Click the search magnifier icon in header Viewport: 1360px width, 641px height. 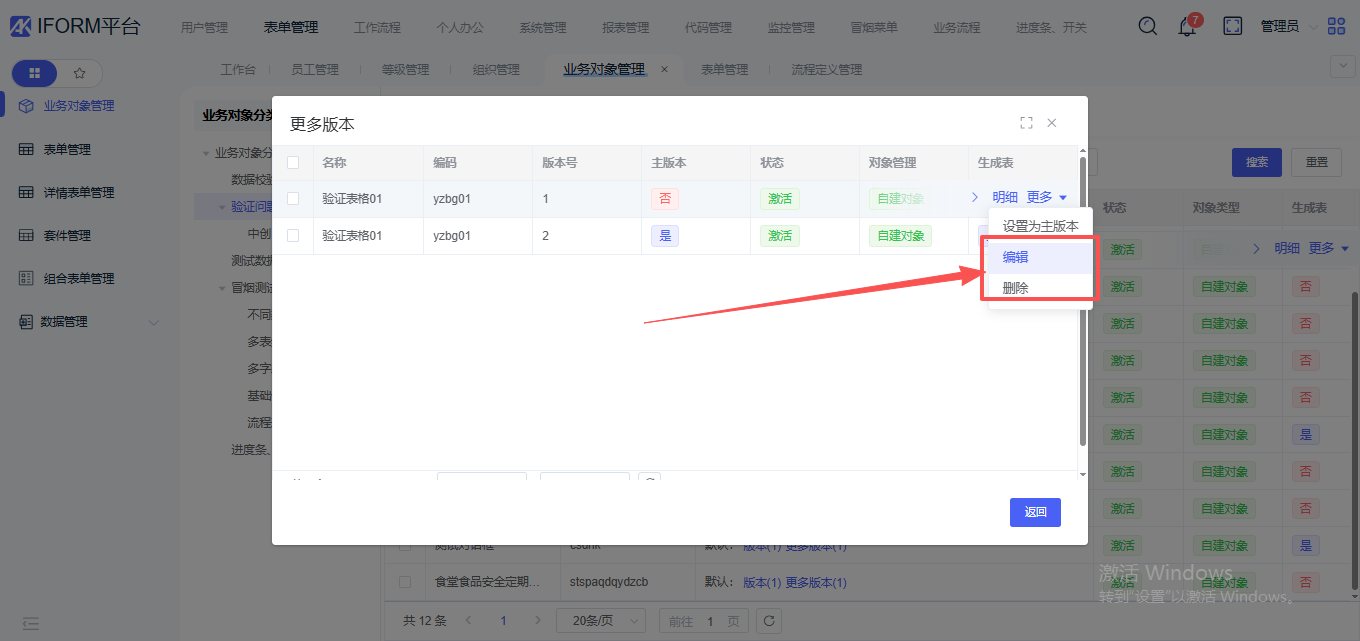point(1148,26)
